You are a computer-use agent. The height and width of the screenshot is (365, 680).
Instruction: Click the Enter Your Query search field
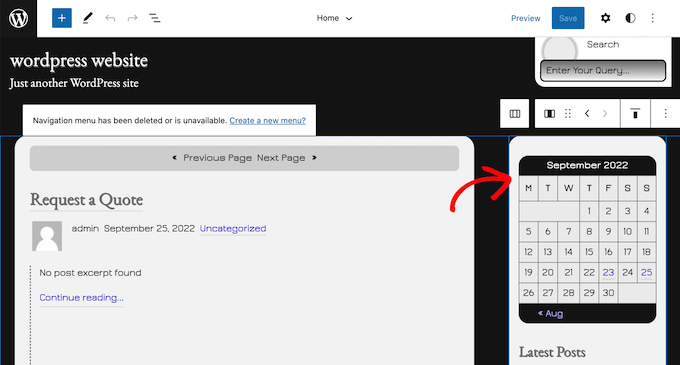coord(603,71)
